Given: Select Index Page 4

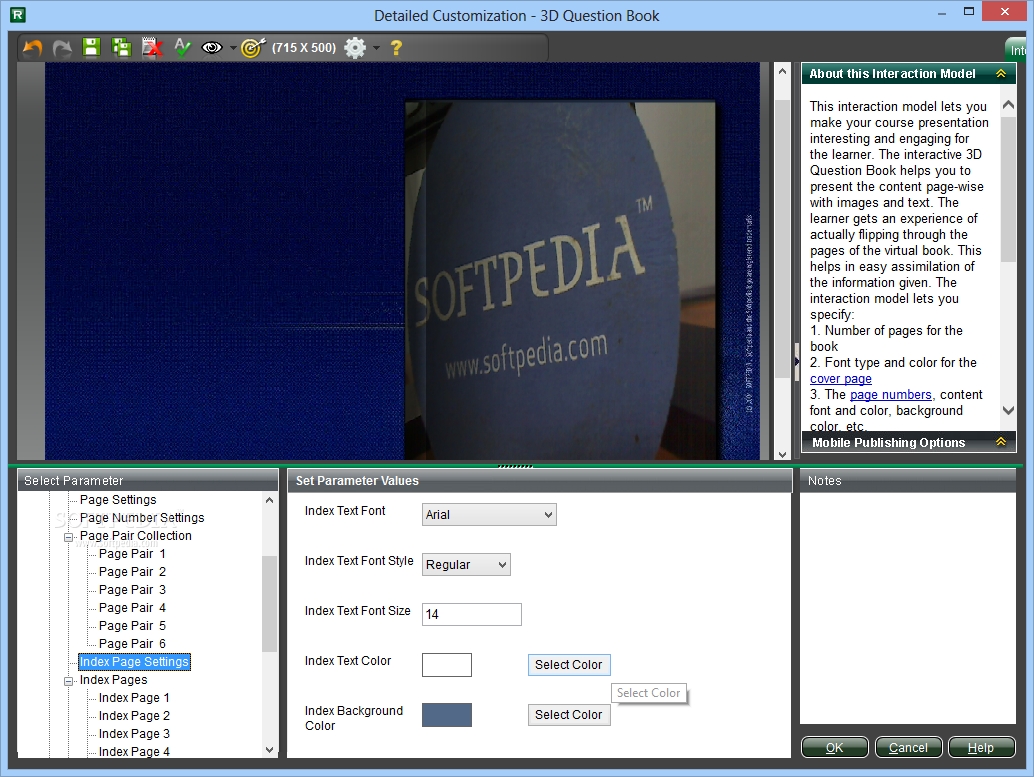Looking at the screenshot, I should (134, 751).
